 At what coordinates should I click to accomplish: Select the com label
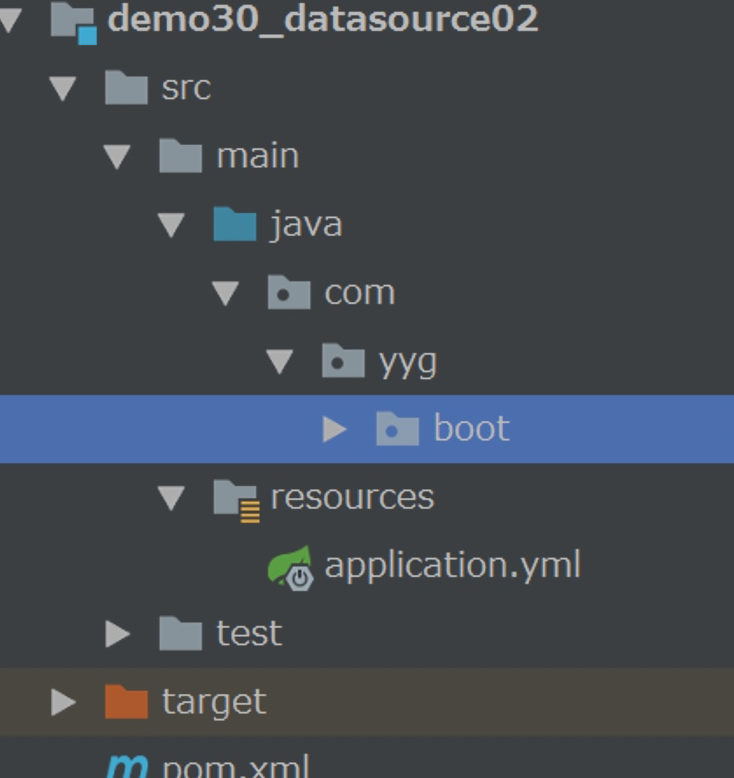coord(360,293)
